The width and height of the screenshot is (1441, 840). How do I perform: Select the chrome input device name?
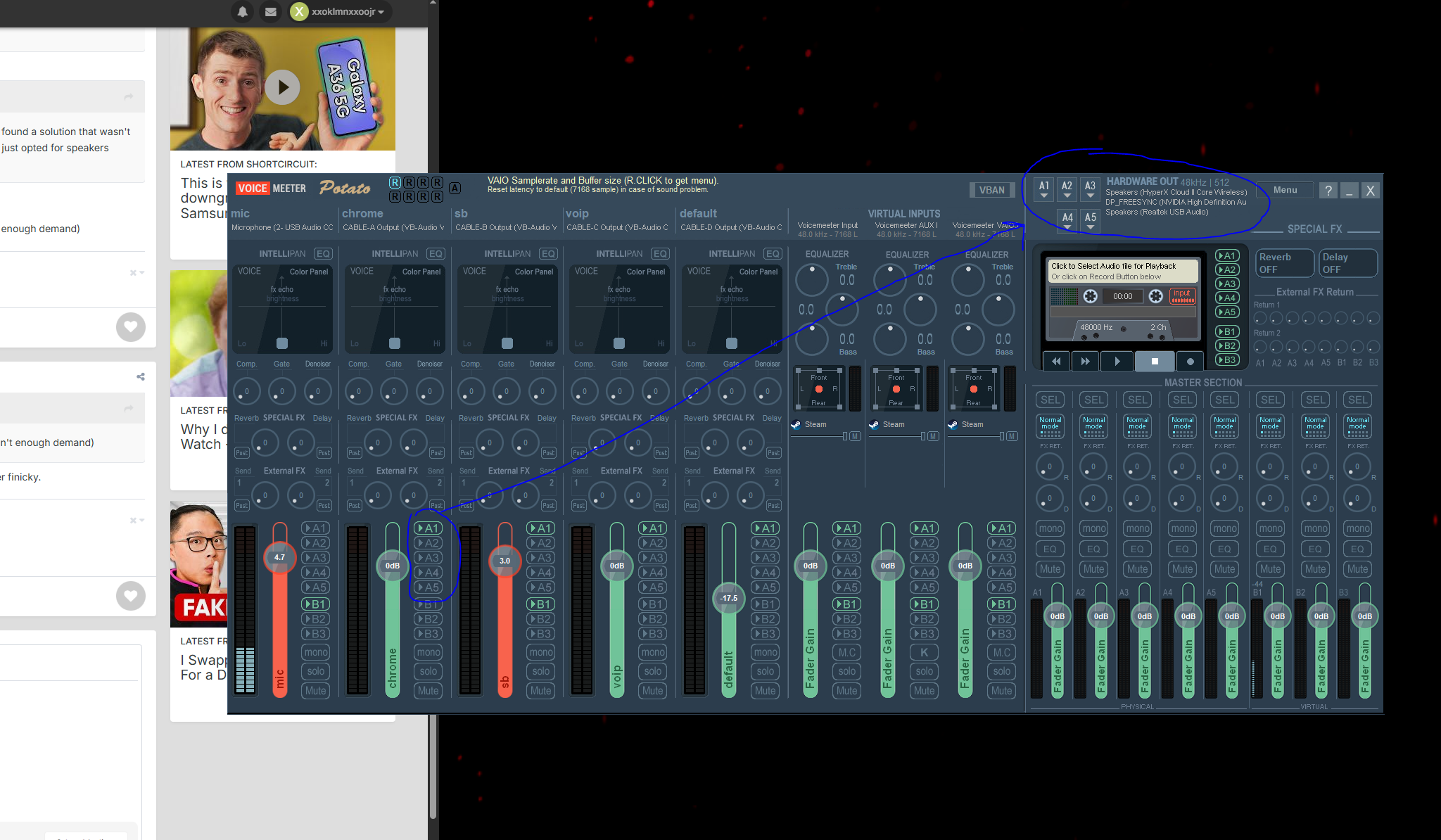tap(394, 227)
